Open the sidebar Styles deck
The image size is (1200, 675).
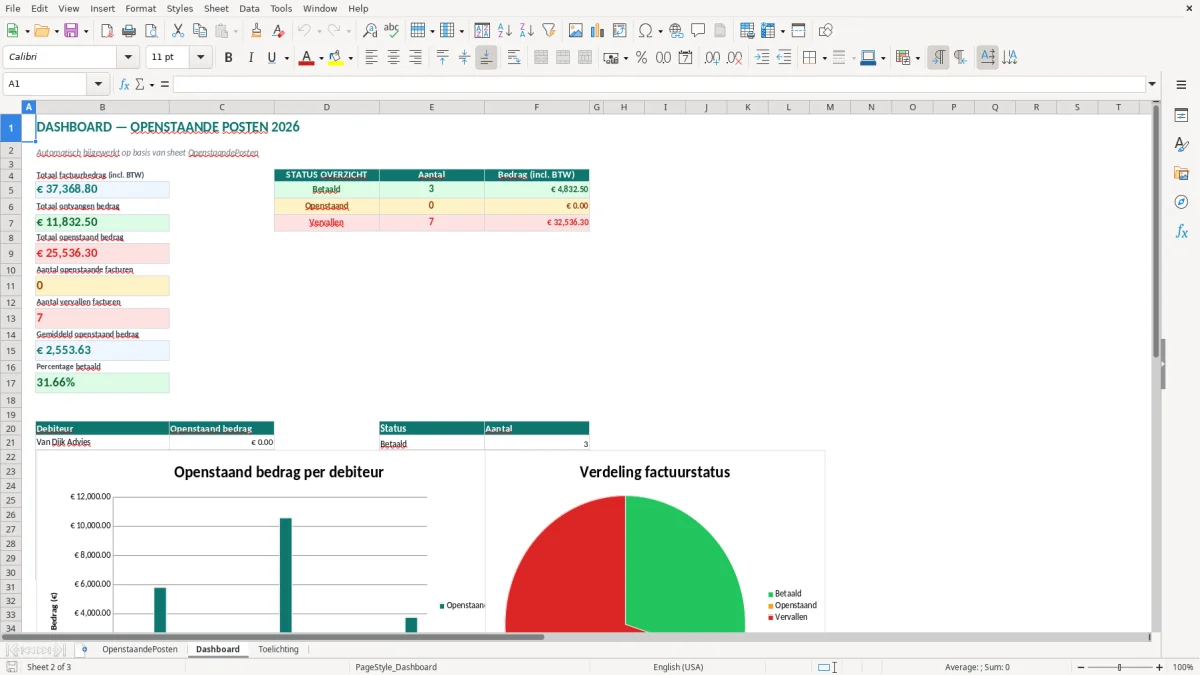pos(1181,145)
